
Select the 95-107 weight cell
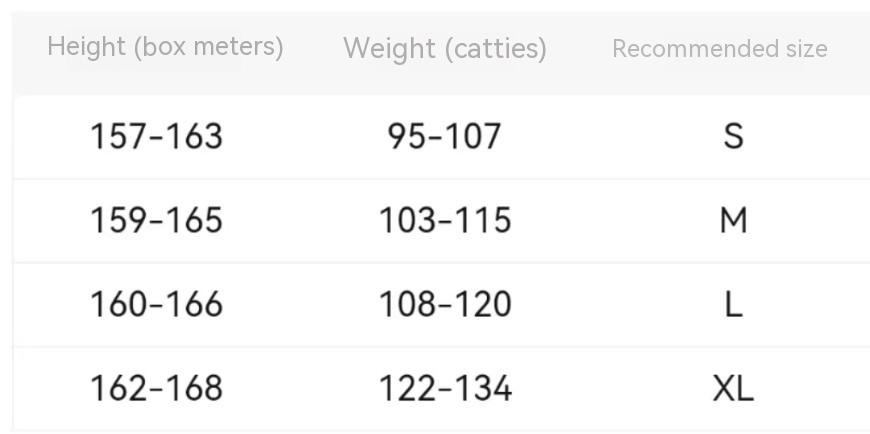coord(445,136)
